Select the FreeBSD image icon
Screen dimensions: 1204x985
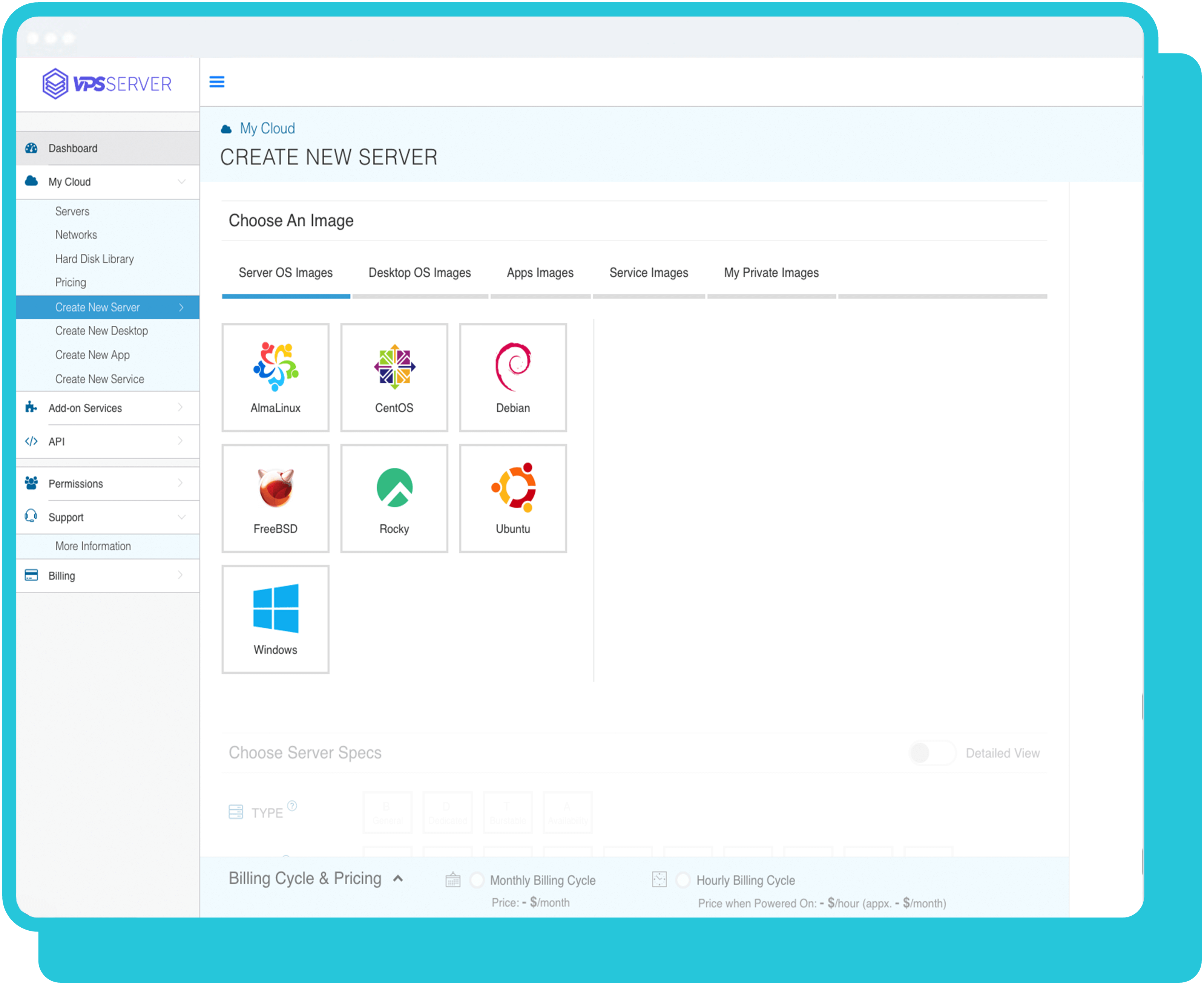275,488
